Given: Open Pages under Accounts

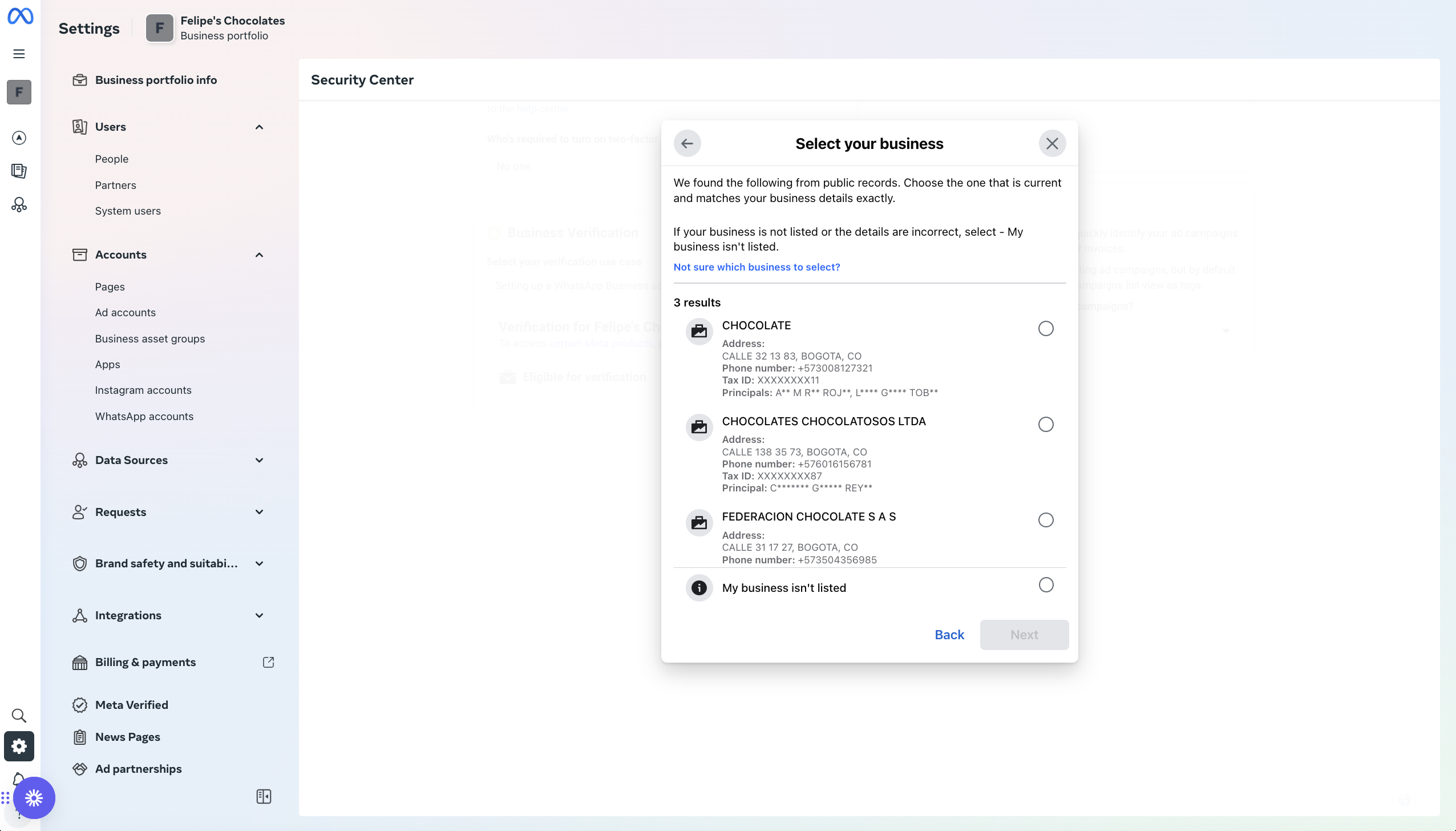Looking at the screenshot, I should click(x=110, y=287).
